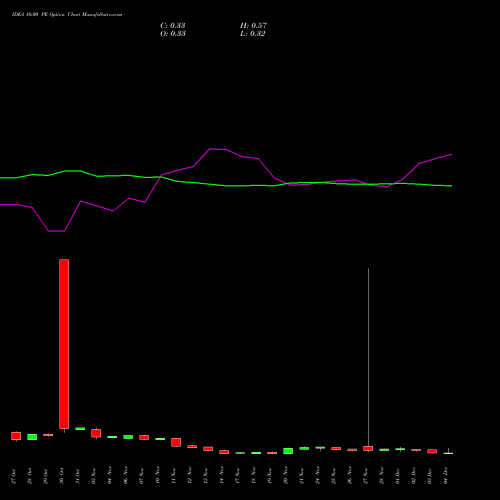Image resolution: width=500 pixels, height=500 pixels.
Task: Click the '31 Oct' date axis label
Action: (x=77, y=476)
